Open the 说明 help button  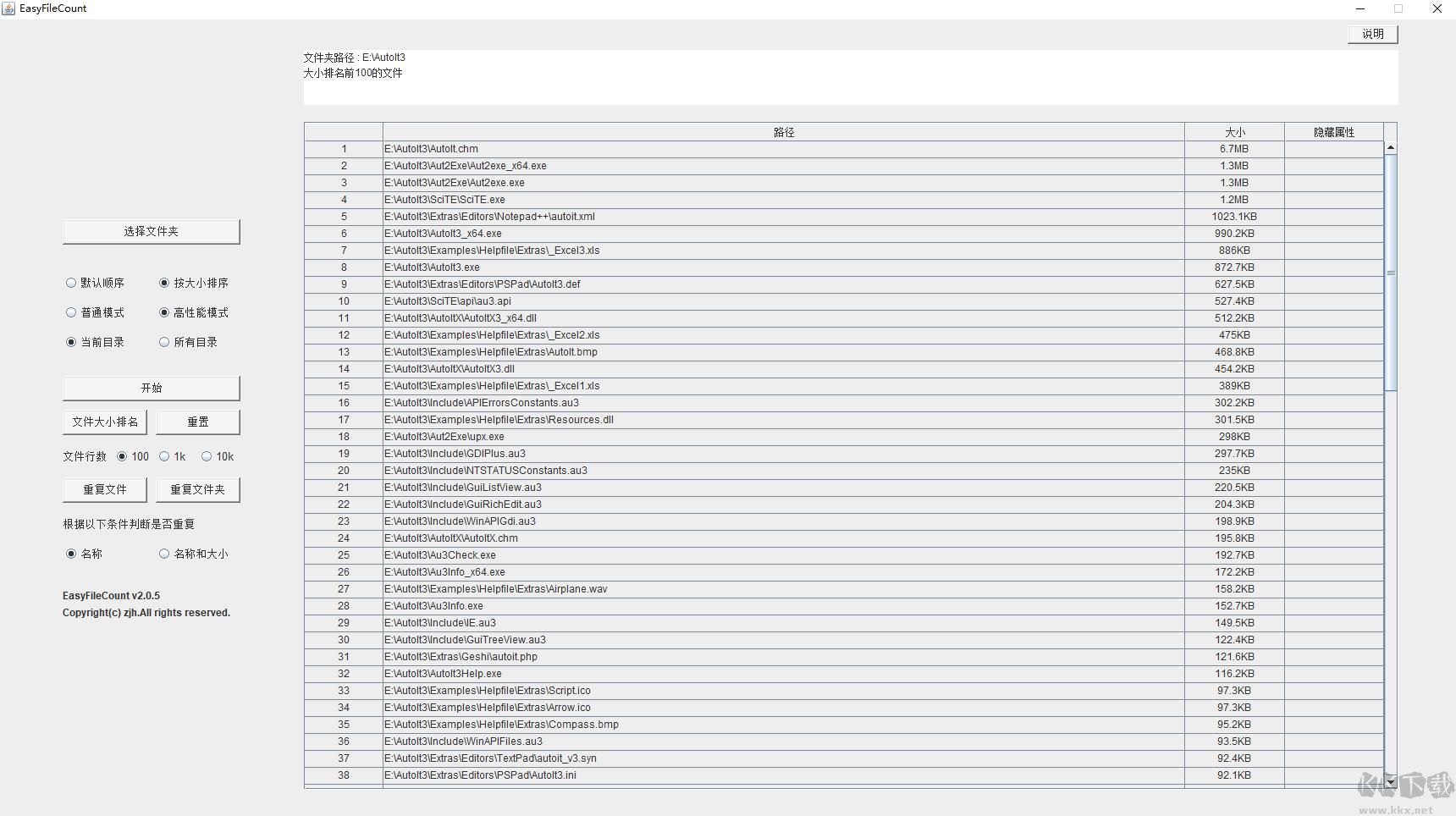pos(1373,34)
